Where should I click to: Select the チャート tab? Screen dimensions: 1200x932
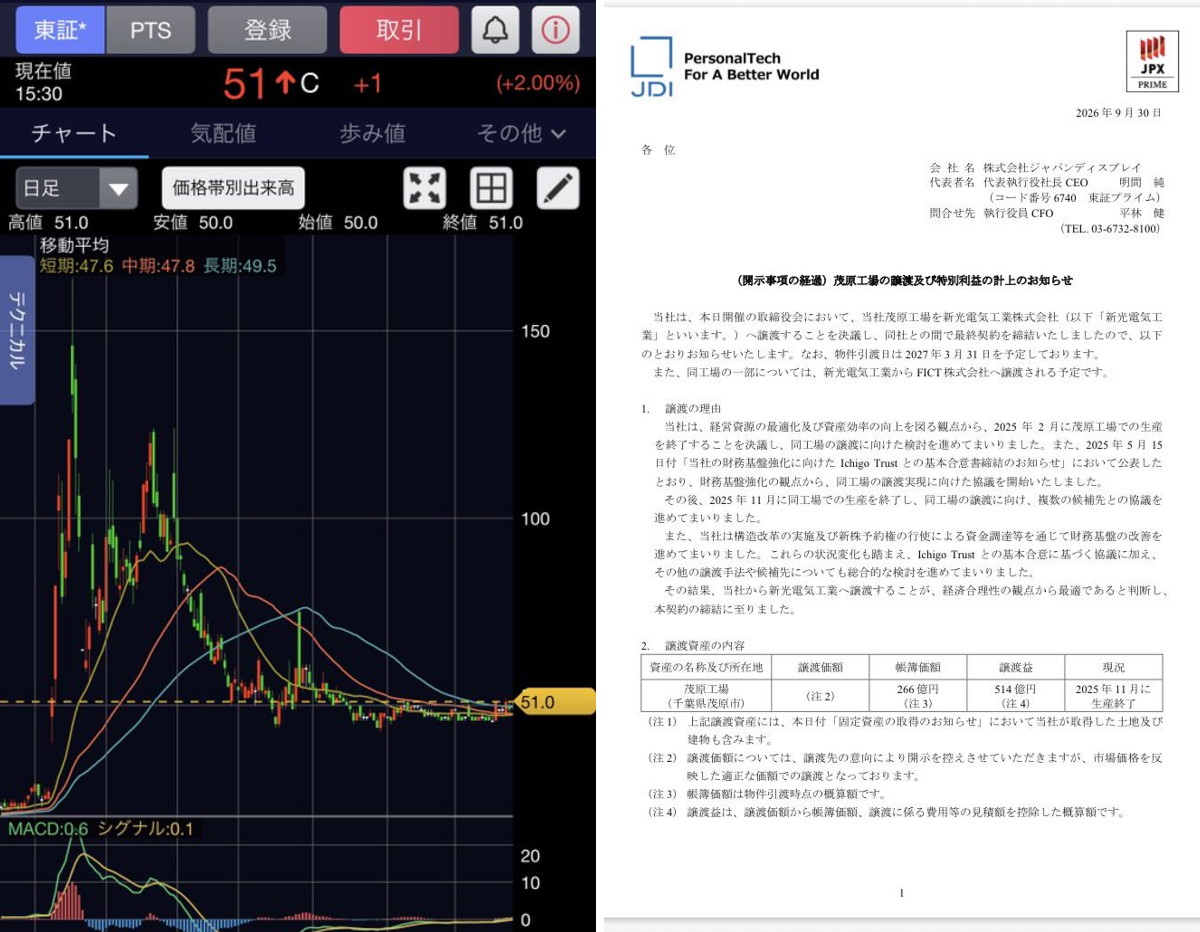(x=74, y=133)
